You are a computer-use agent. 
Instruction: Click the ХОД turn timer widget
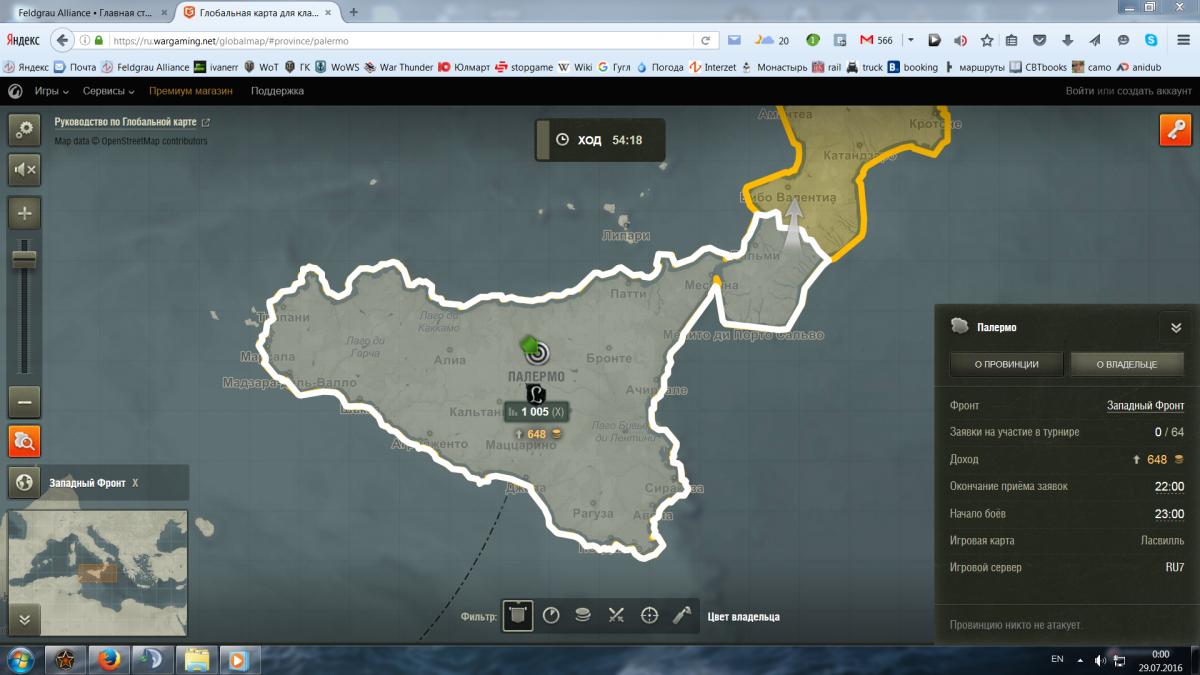[600, 140]
